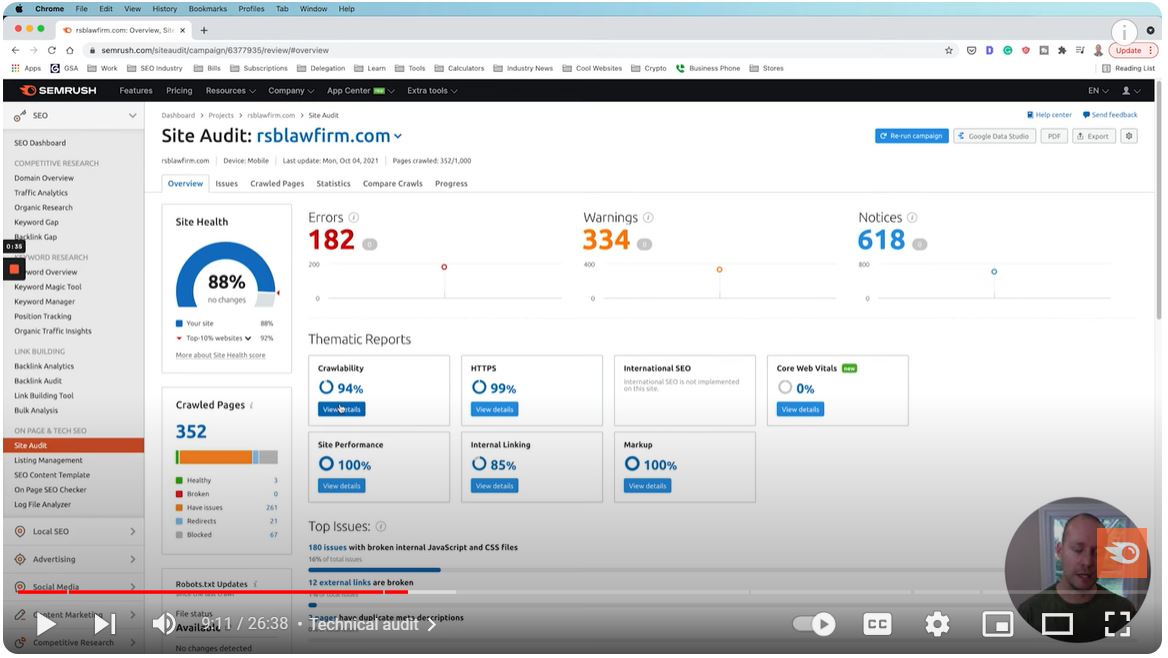This screenshot has width=1168, height=658.
Task: Open the Apple menu
Action: (x=19, y=9)
